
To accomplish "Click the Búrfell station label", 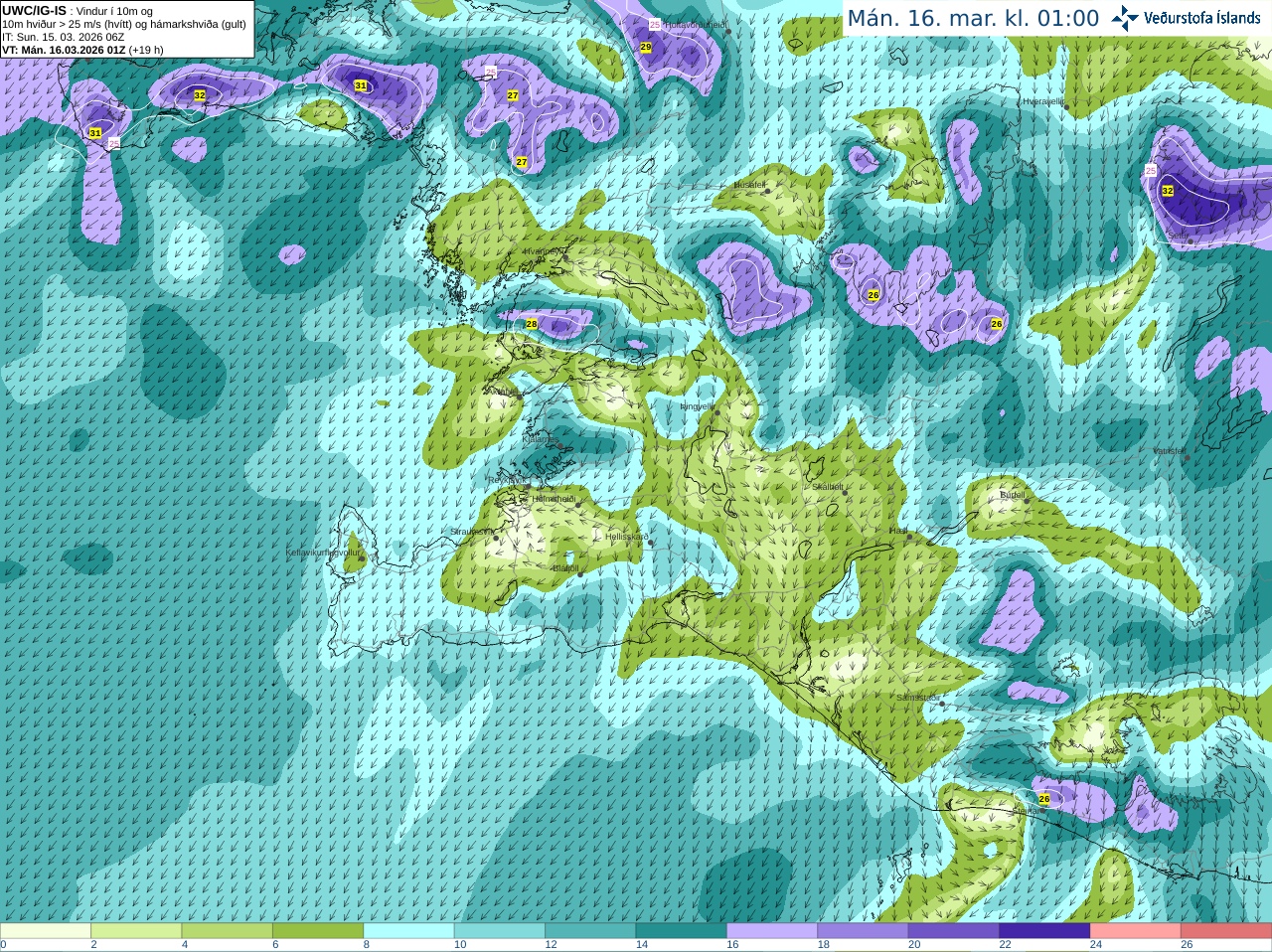I will coord(1012,495).
